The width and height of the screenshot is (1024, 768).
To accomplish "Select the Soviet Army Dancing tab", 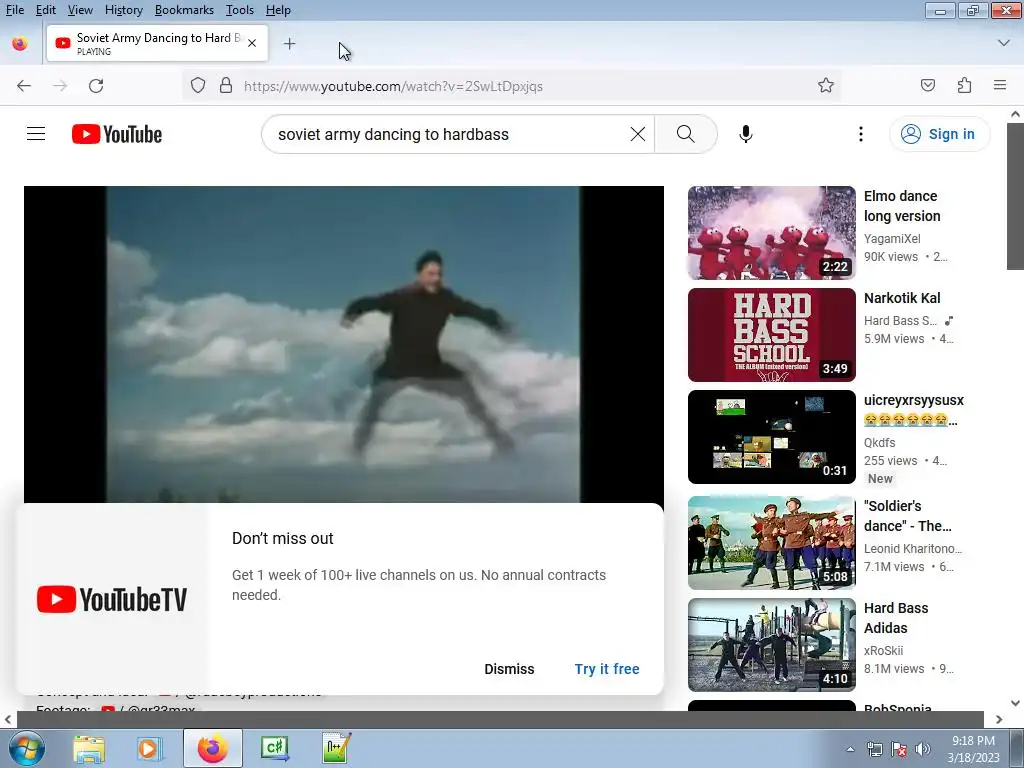I will tap(157, 43).
